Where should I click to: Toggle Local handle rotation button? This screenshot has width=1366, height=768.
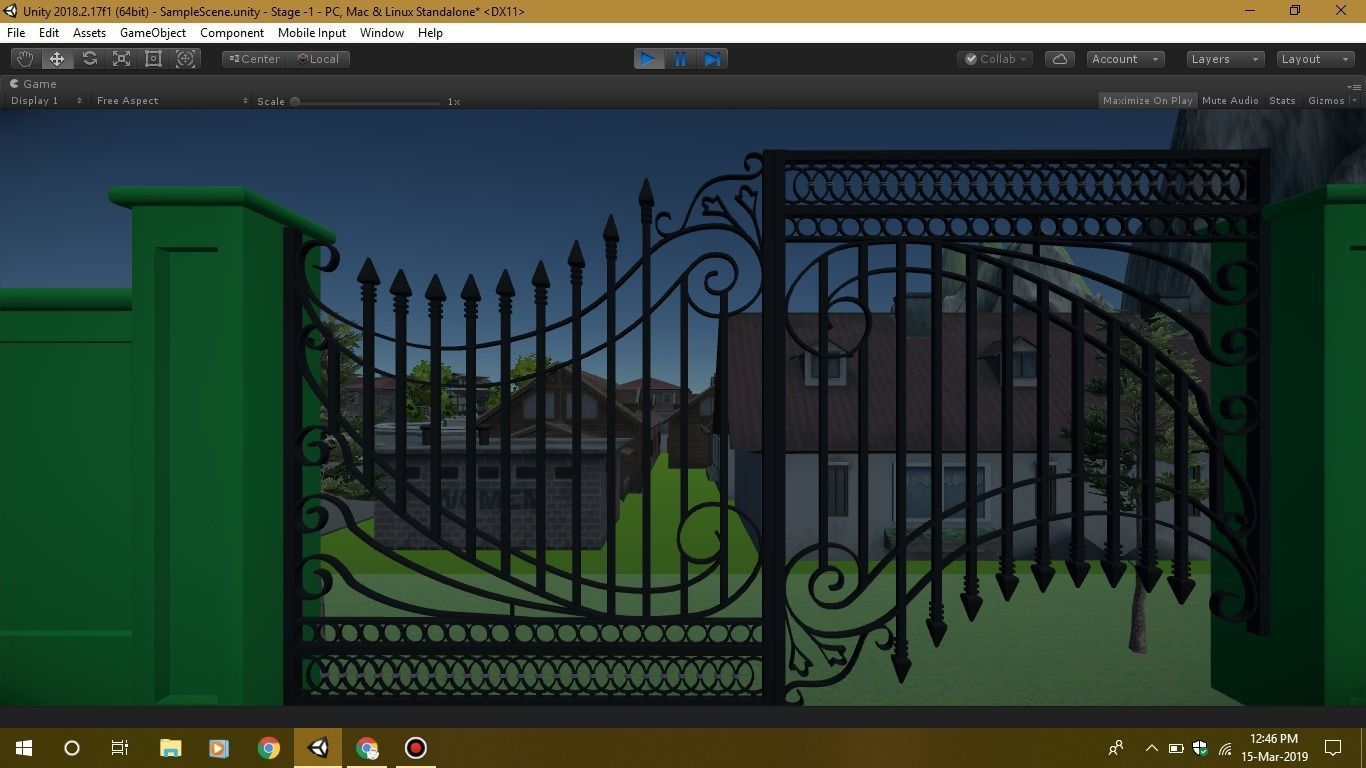(318, 59)
